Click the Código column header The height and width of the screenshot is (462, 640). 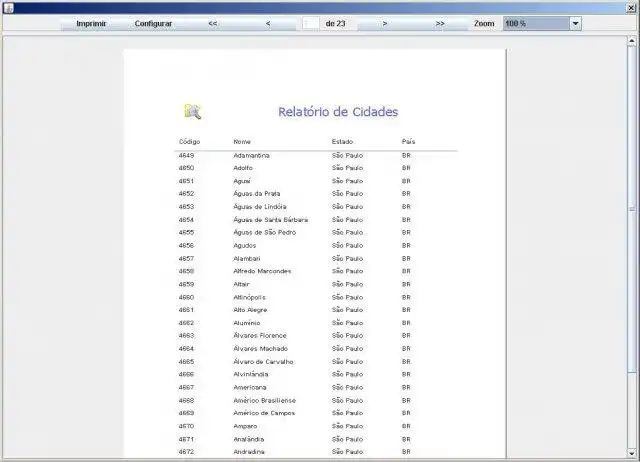point(189,142)
